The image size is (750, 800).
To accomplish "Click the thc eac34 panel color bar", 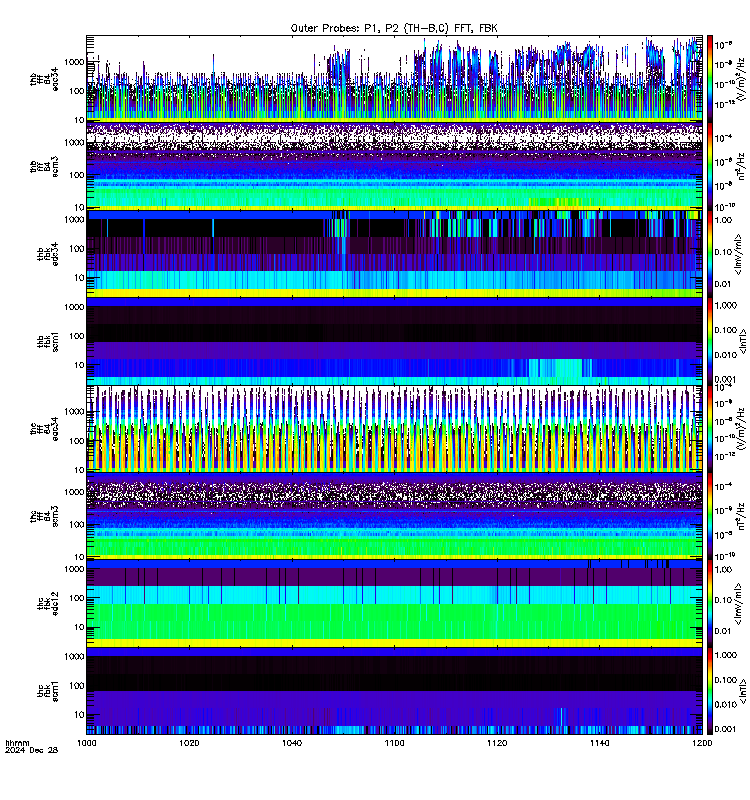I will coord(710,429).
